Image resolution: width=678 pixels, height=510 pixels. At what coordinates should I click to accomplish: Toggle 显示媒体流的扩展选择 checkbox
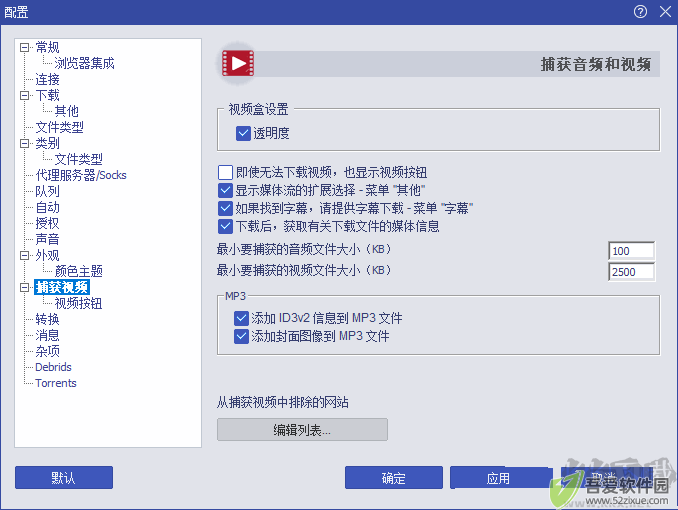click(x=225, y=190)
